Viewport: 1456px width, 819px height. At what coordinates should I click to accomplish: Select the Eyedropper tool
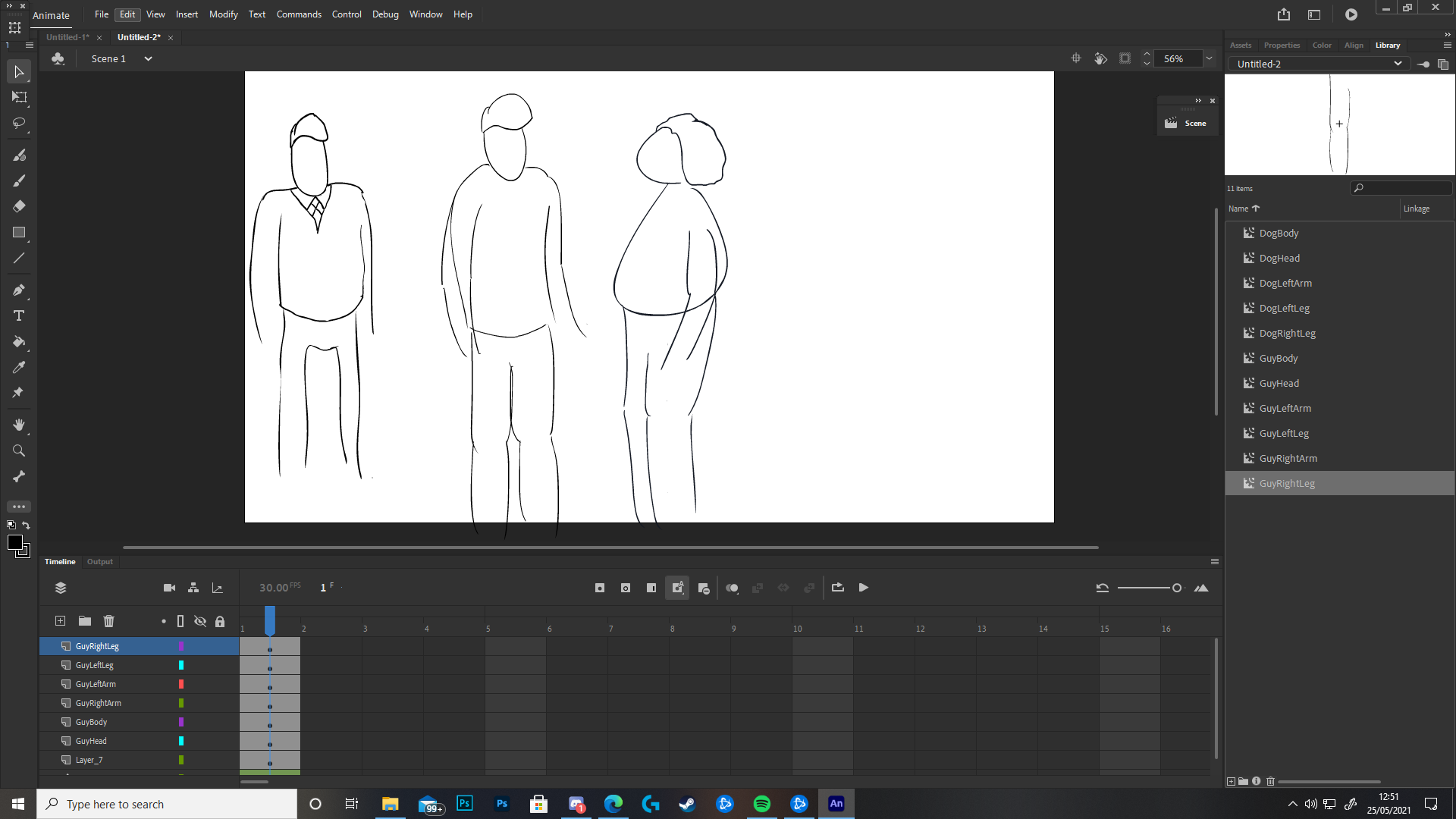[x=19, y=368]
